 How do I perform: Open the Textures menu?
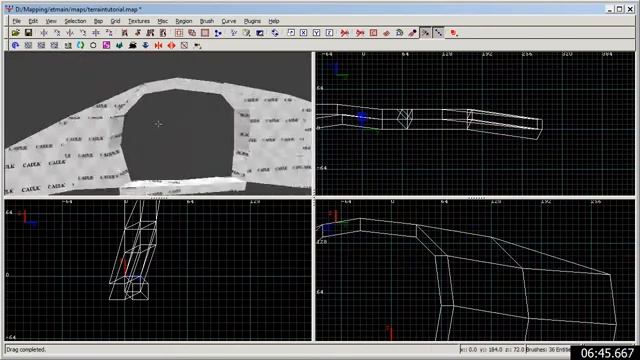pos(139,21)
